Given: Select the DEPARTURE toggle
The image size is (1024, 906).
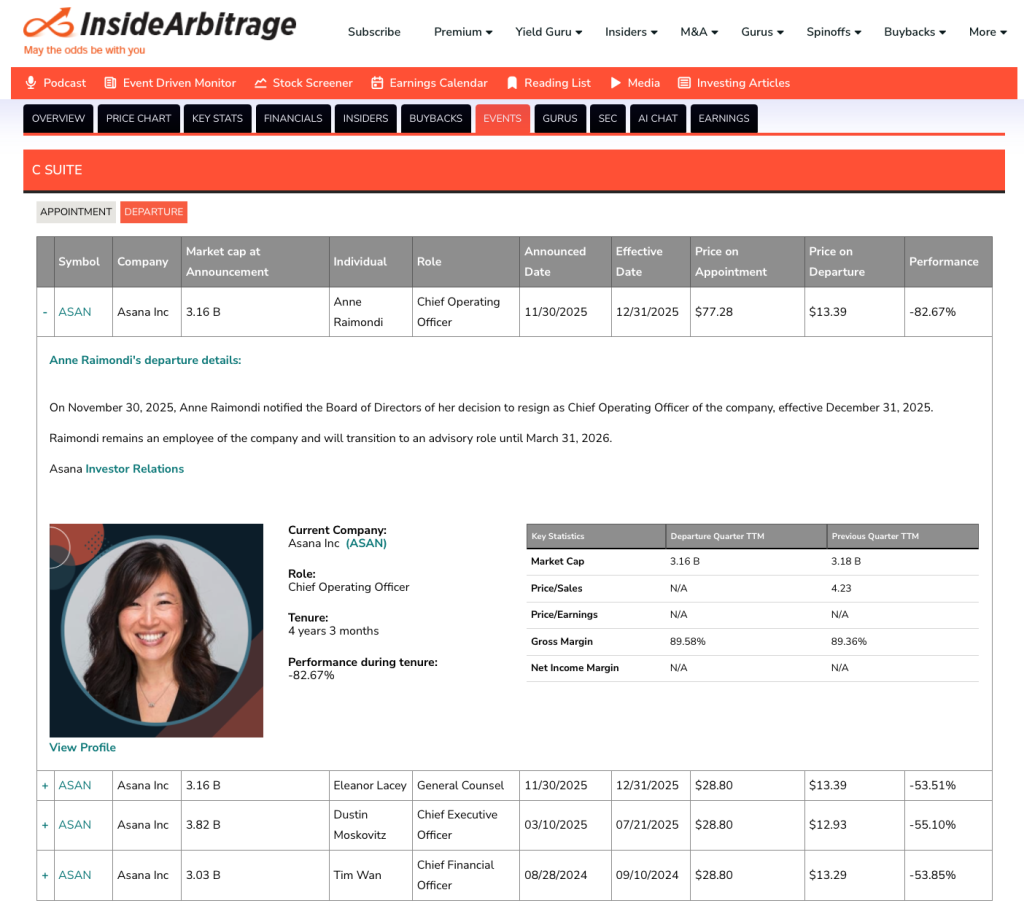Looking at the screenshot, I should (153, 212).
